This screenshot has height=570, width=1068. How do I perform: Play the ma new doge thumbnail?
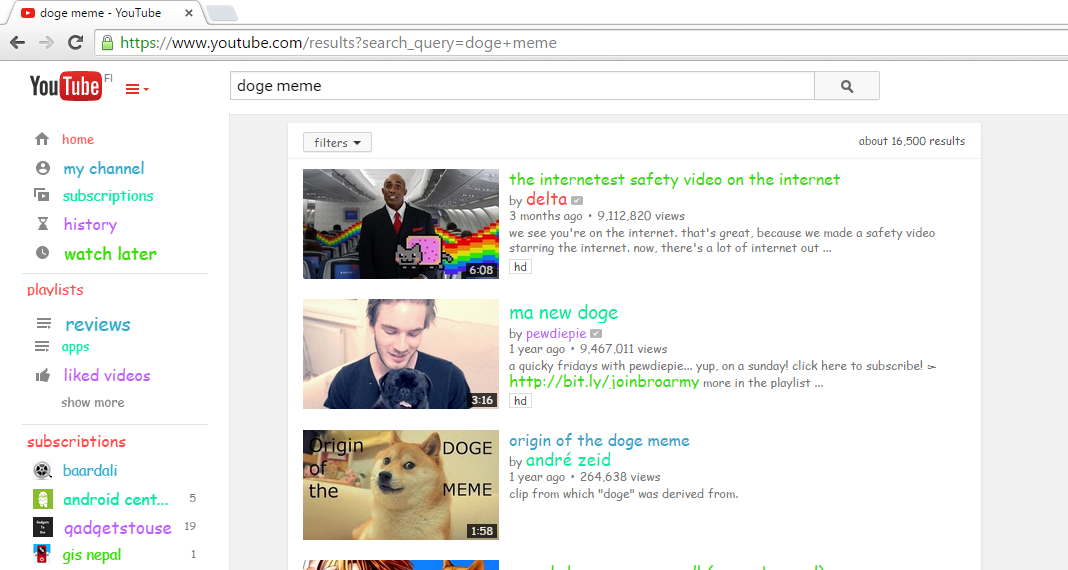[400, 354]
